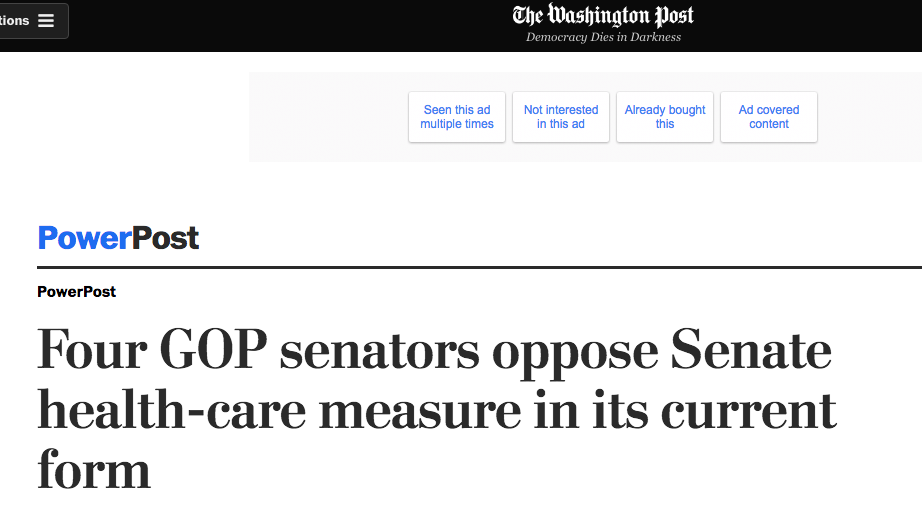The height and width of the screenshot is (506, 922).
Task: Click the partially visible Sections label text
Action: point(14,21)
